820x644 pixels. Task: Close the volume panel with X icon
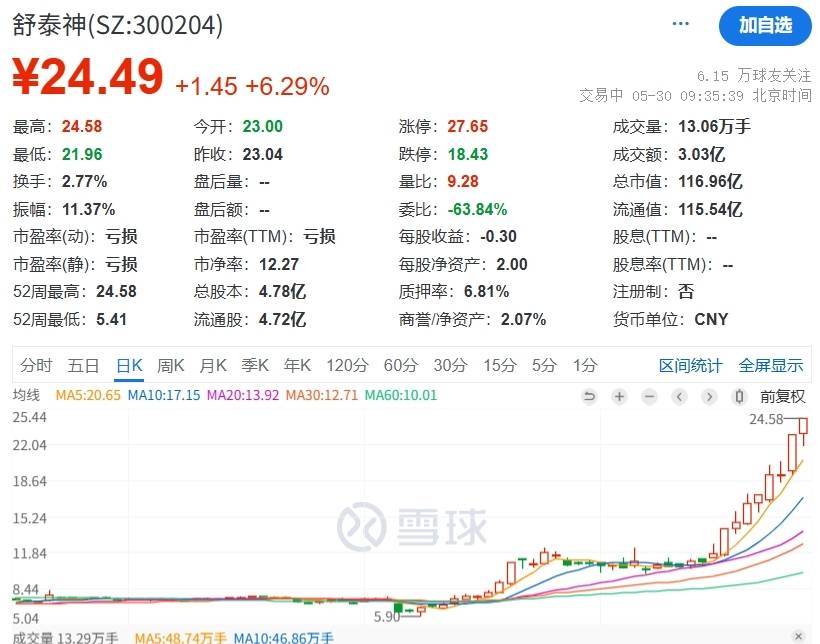pos(798,636)
